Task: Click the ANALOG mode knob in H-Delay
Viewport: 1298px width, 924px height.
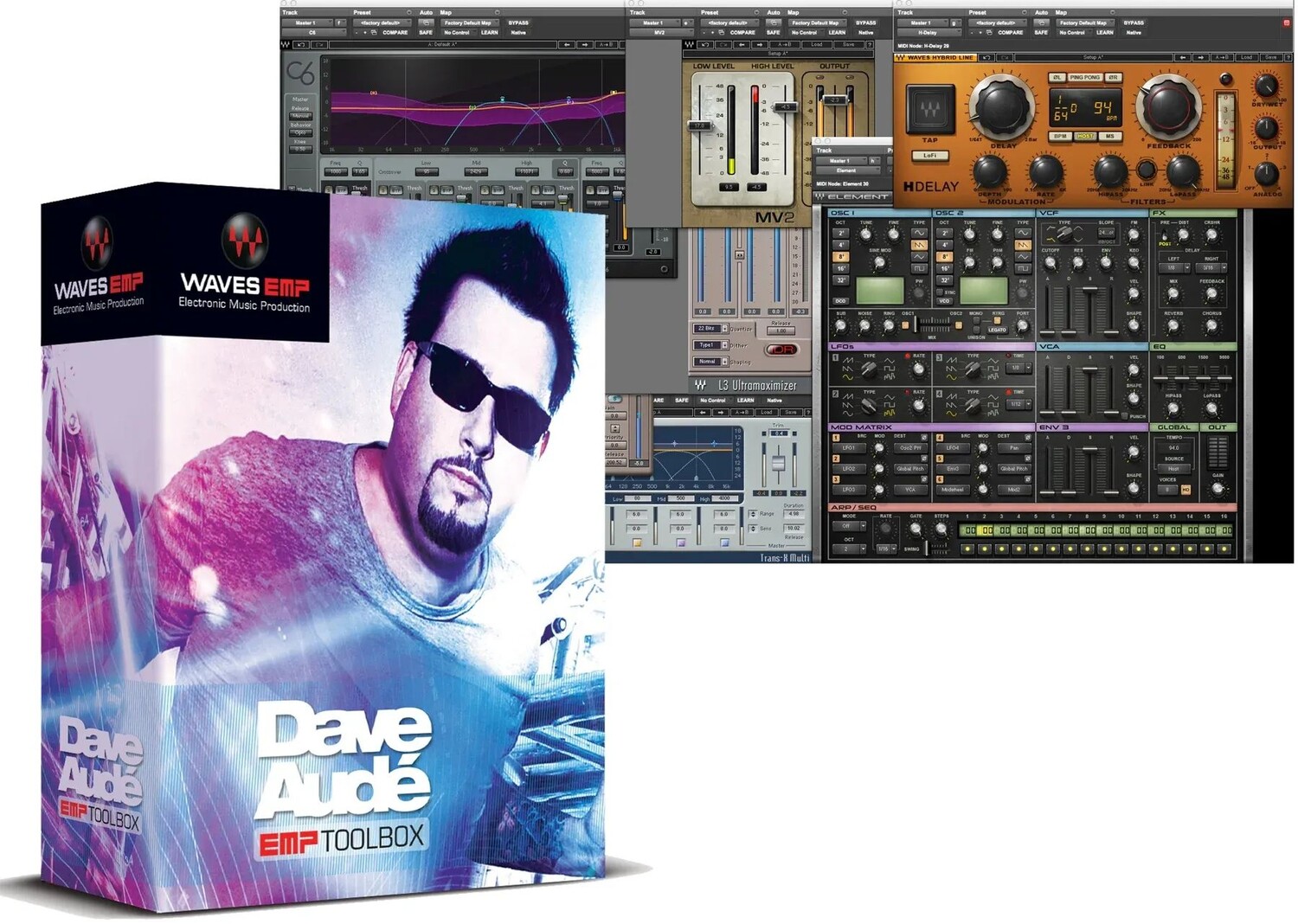Action: pyautogui.click(x=1266, y=173)
